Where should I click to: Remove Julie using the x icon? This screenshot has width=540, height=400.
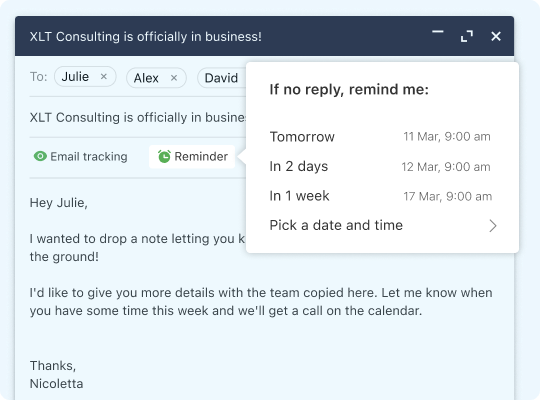104,77
